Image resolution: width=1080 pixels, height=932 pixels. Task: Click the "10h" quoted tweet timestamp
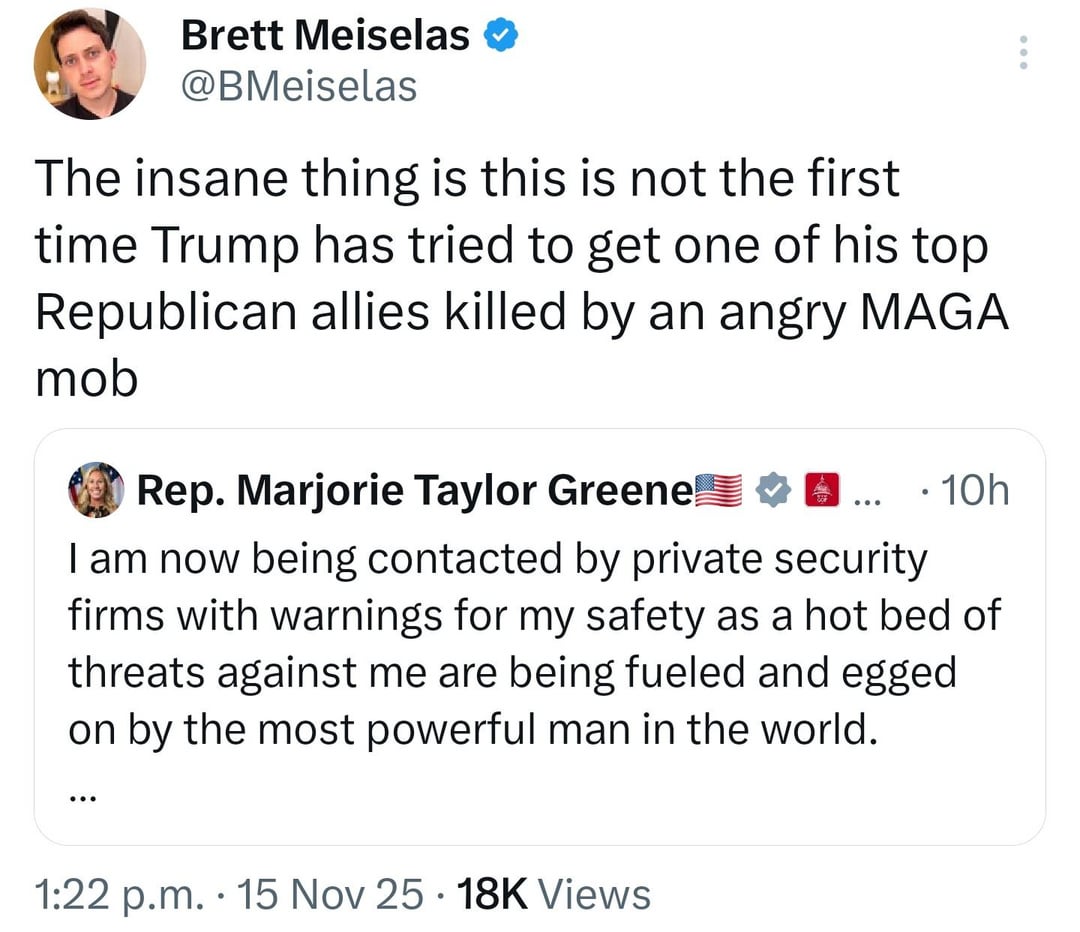click(969, 491)
